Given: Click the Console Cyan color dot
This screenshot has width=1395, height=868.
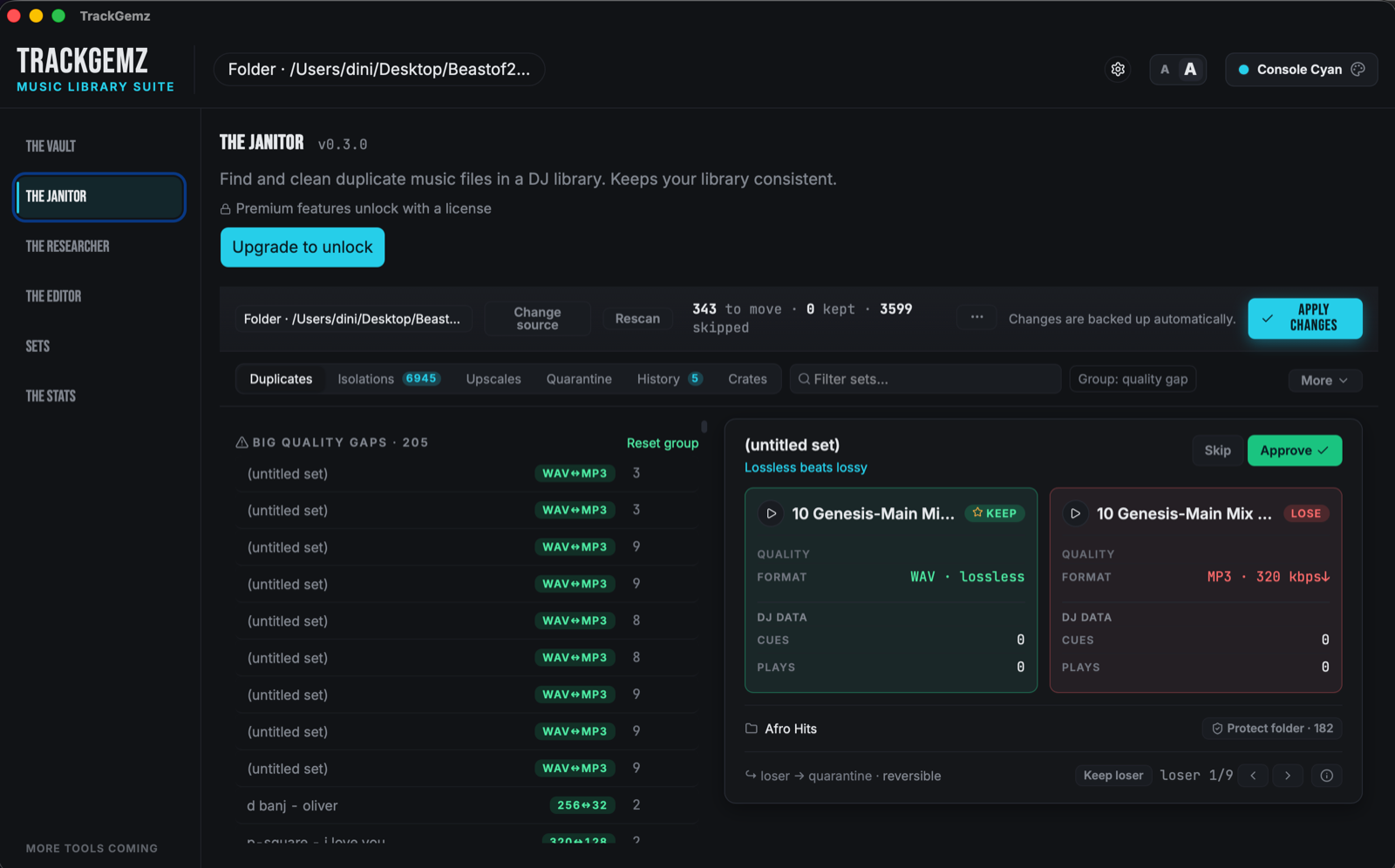Looking at the screenshot, I should (1243, 70).
